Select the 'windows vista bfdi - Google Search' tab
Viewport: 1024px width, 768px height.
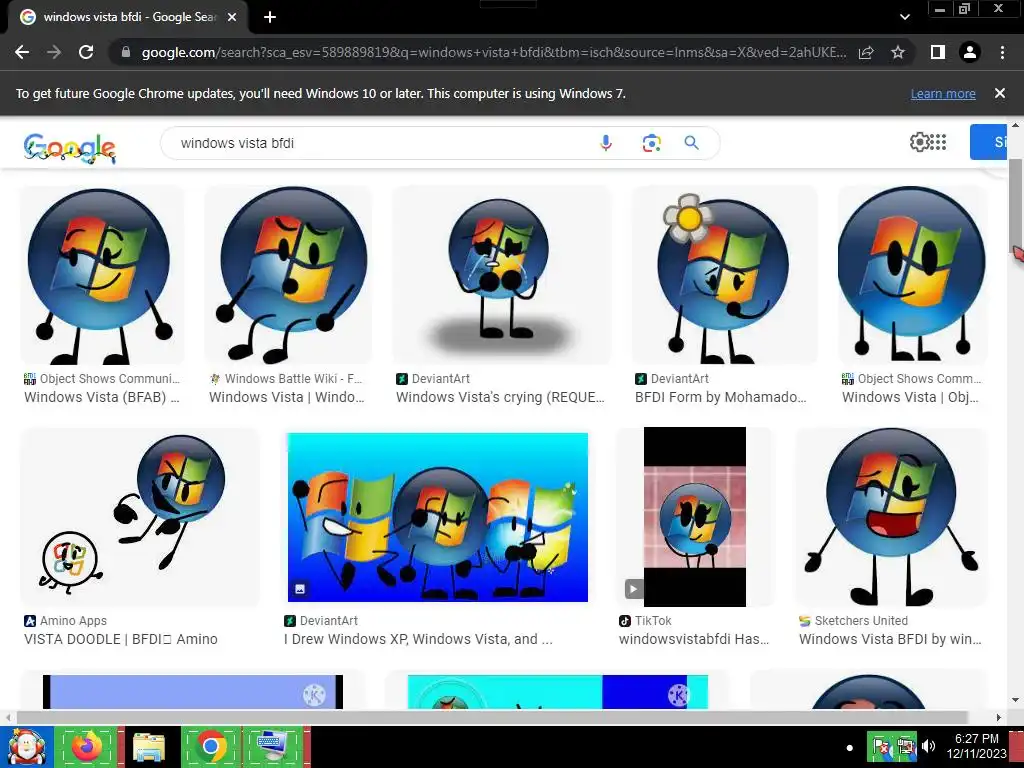pos(128,17)
